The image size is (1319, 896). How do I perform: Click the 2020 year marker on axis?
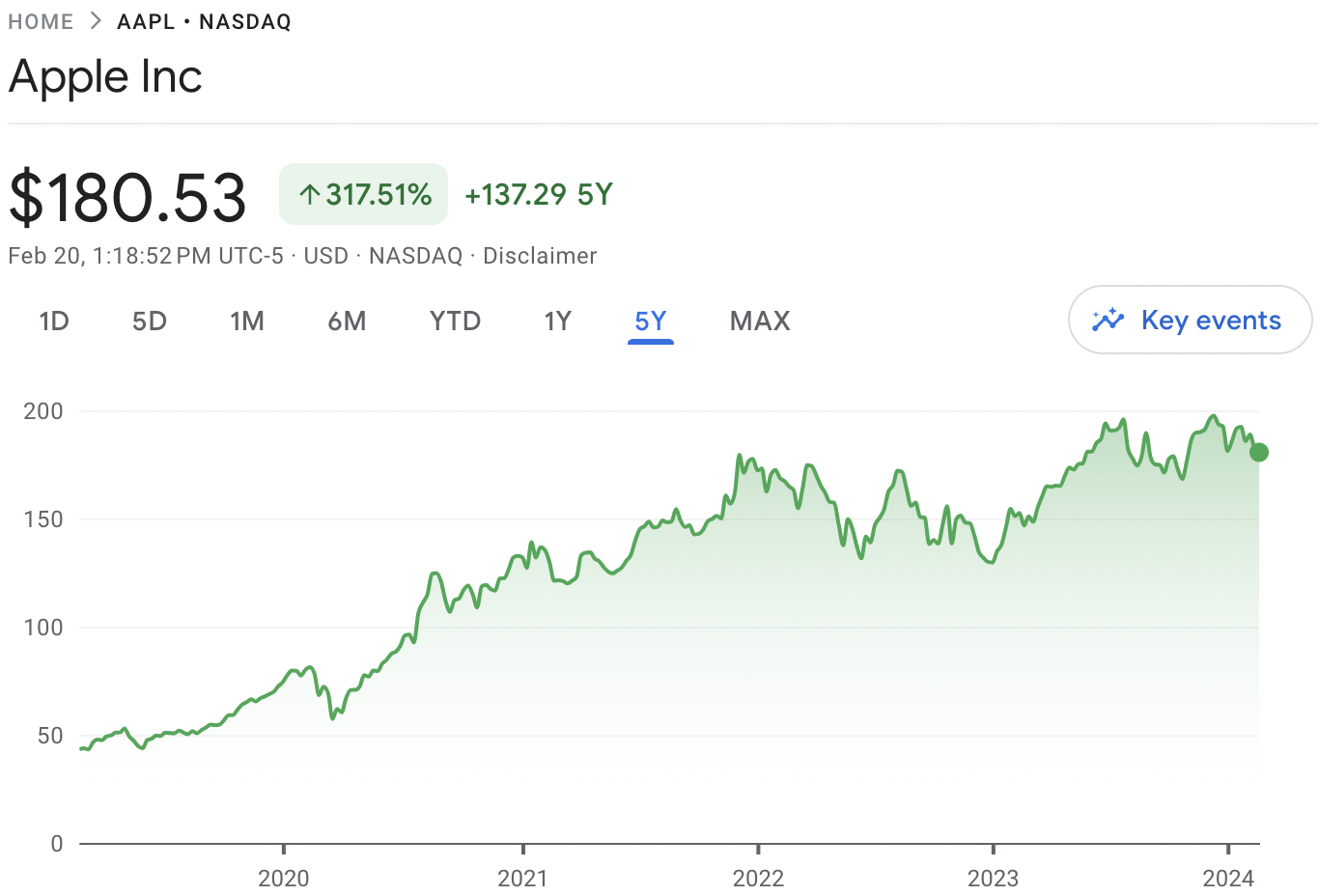pos(284,878)
